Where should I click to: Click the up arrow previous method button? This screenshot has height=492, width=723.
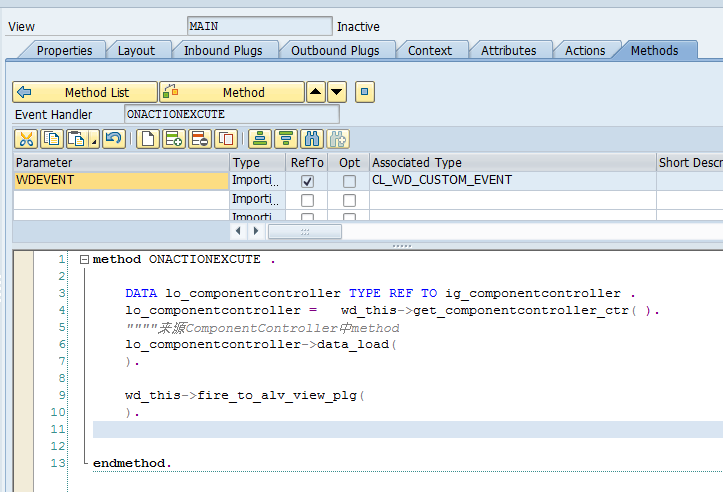315,92
